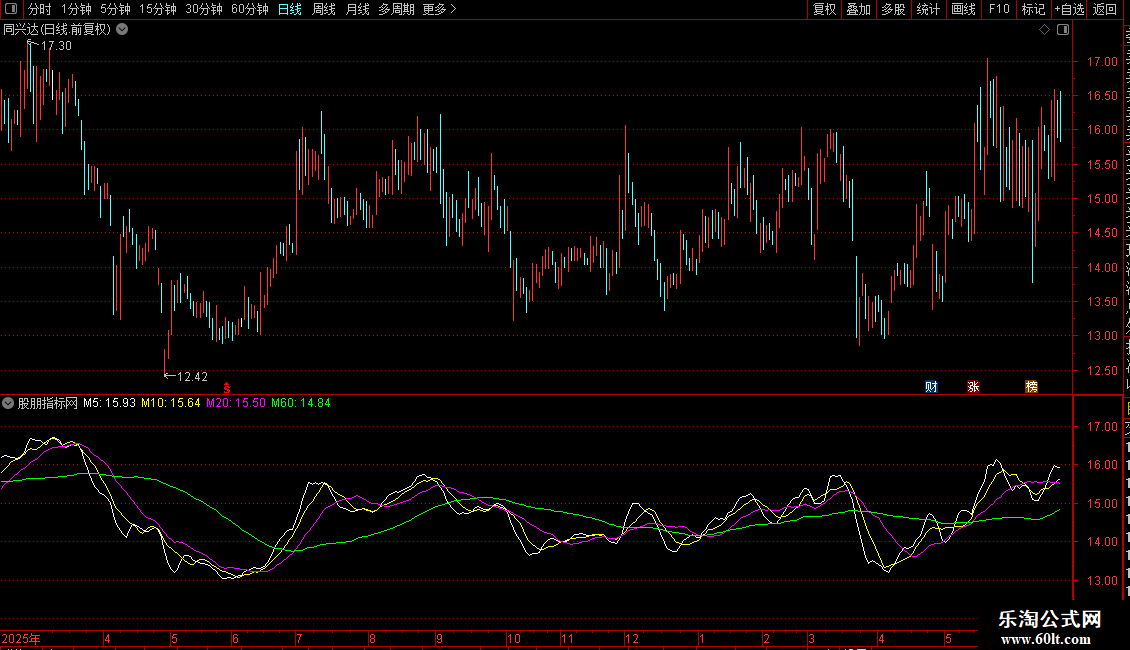This screenshot has height=650, width=1130.
Task: Open the 统计 statistics tool
Action: tap(927, 9)
